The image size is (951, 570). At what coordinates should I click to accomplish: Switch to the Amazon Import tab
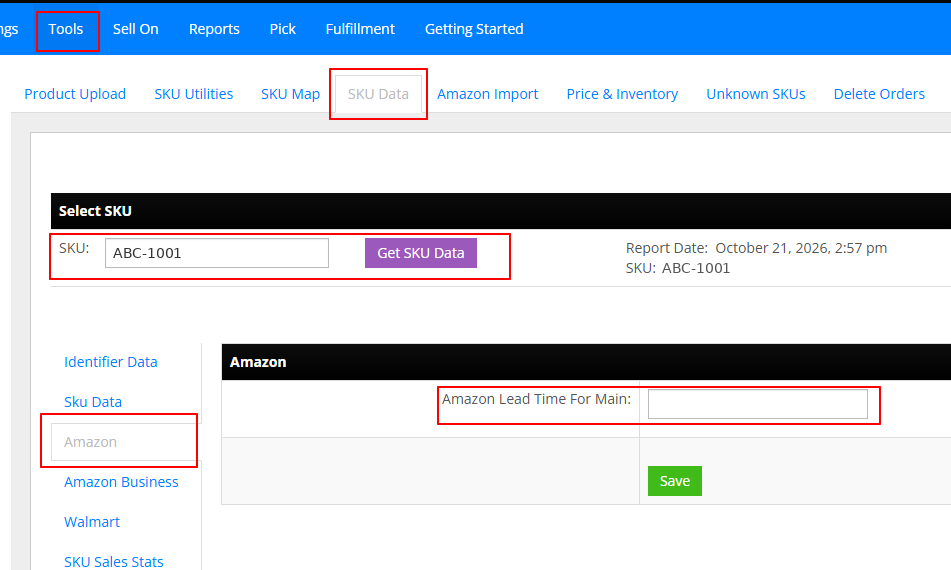(488, 94)
